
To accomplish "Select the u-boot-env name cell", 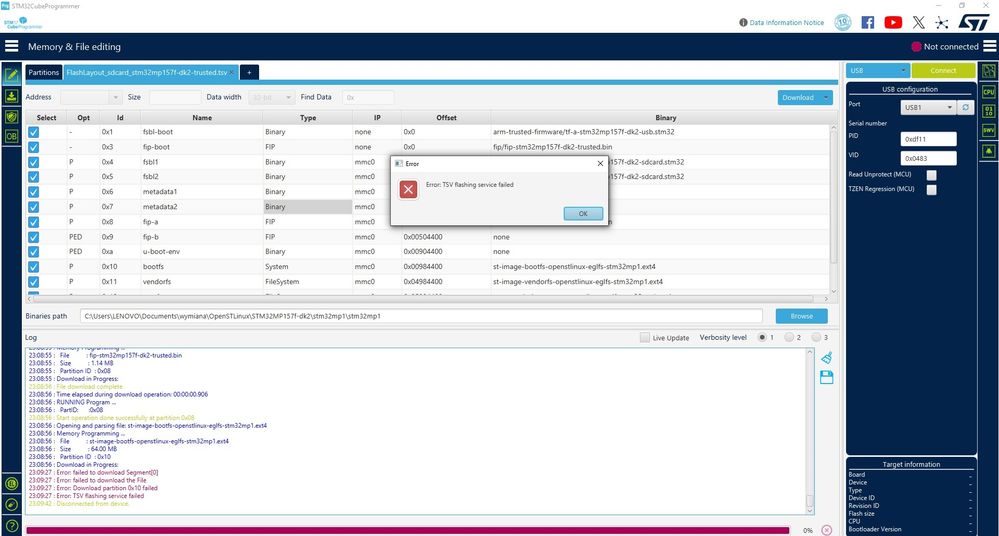I will pos(201,252).
